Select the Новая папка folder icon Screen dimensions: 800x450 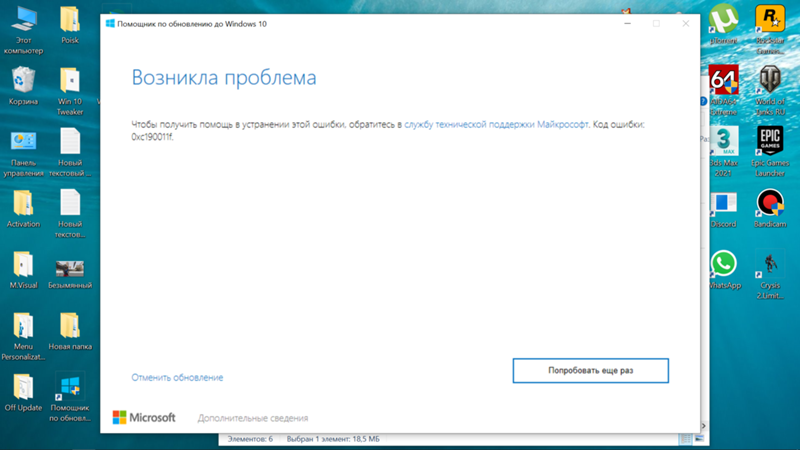70,331
